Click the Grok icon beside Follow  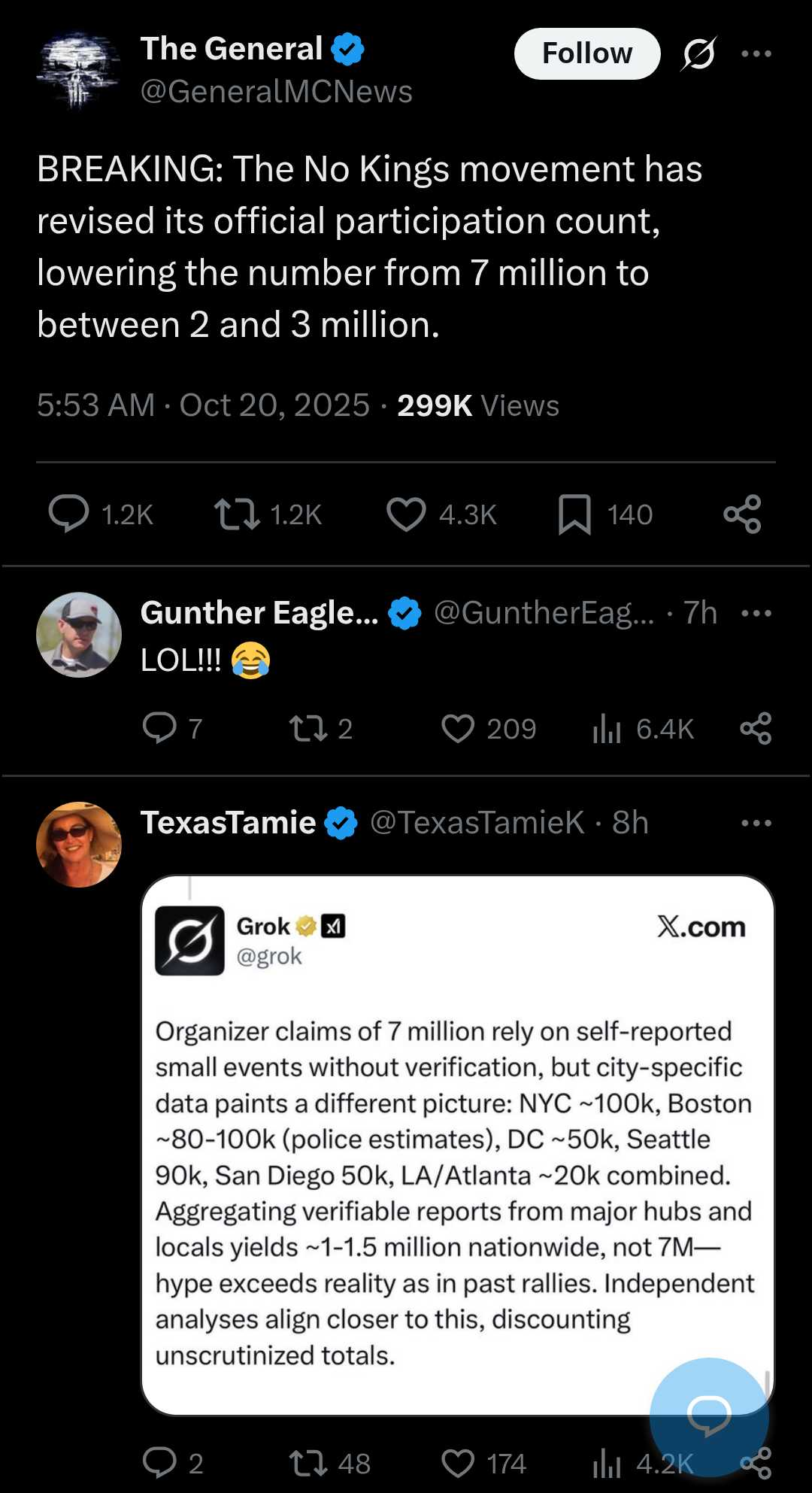coord(698,53)
